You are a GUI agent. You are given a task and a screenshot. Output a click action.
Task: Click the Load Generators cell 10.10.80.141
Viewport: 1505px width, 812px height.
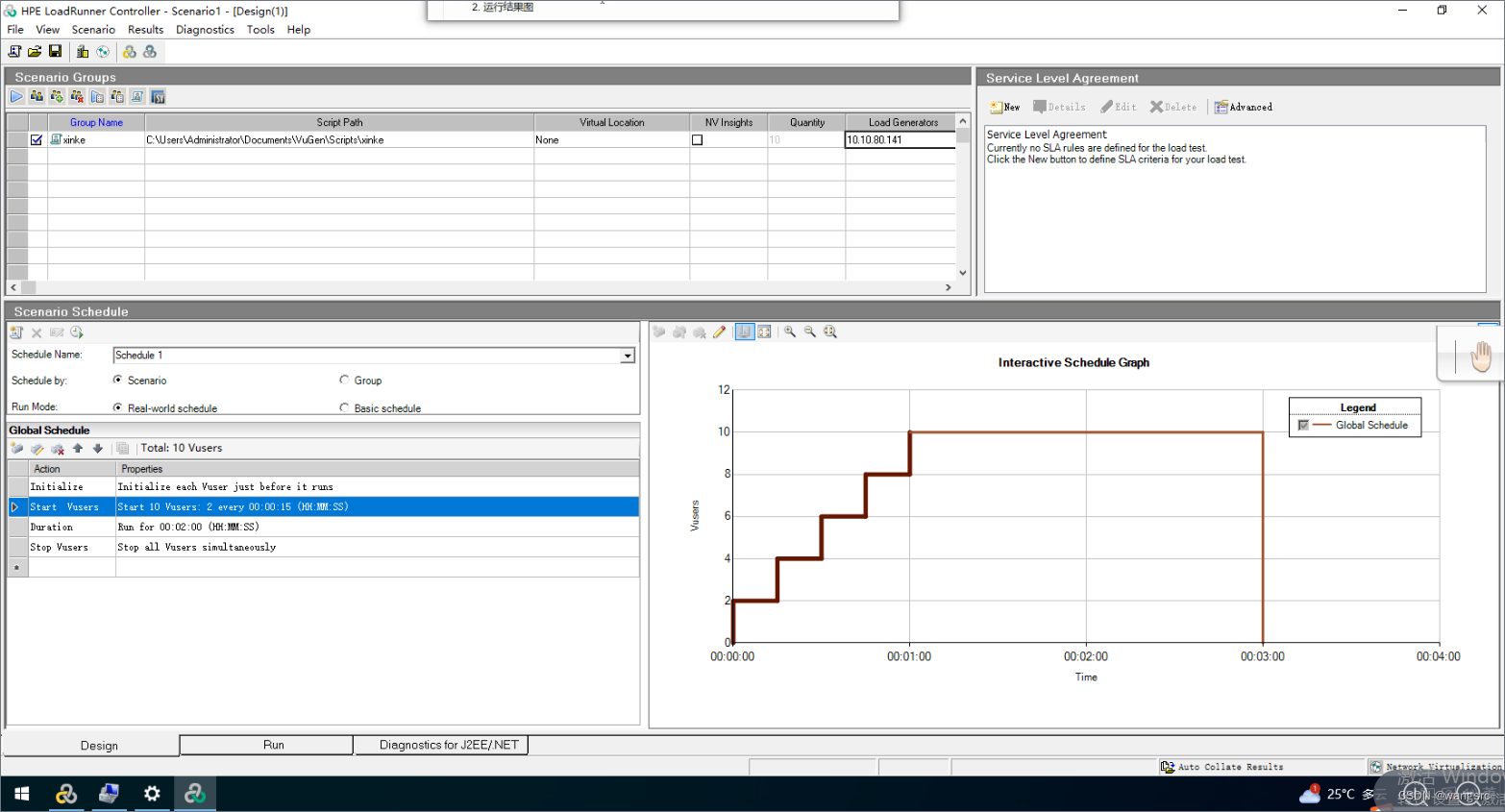click(901, 139)
